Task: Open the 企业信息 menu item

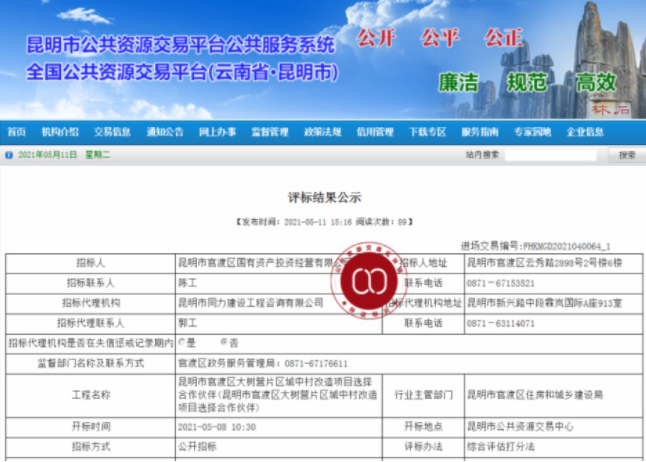Action: tap(585, 132)
